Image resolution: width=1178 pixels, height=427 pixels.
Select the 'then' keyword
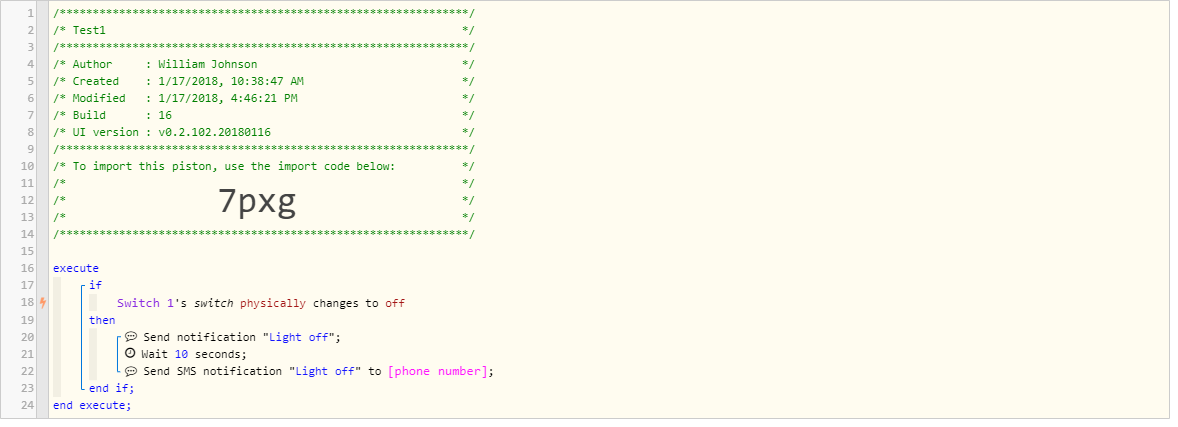click(x=102, y=319)
